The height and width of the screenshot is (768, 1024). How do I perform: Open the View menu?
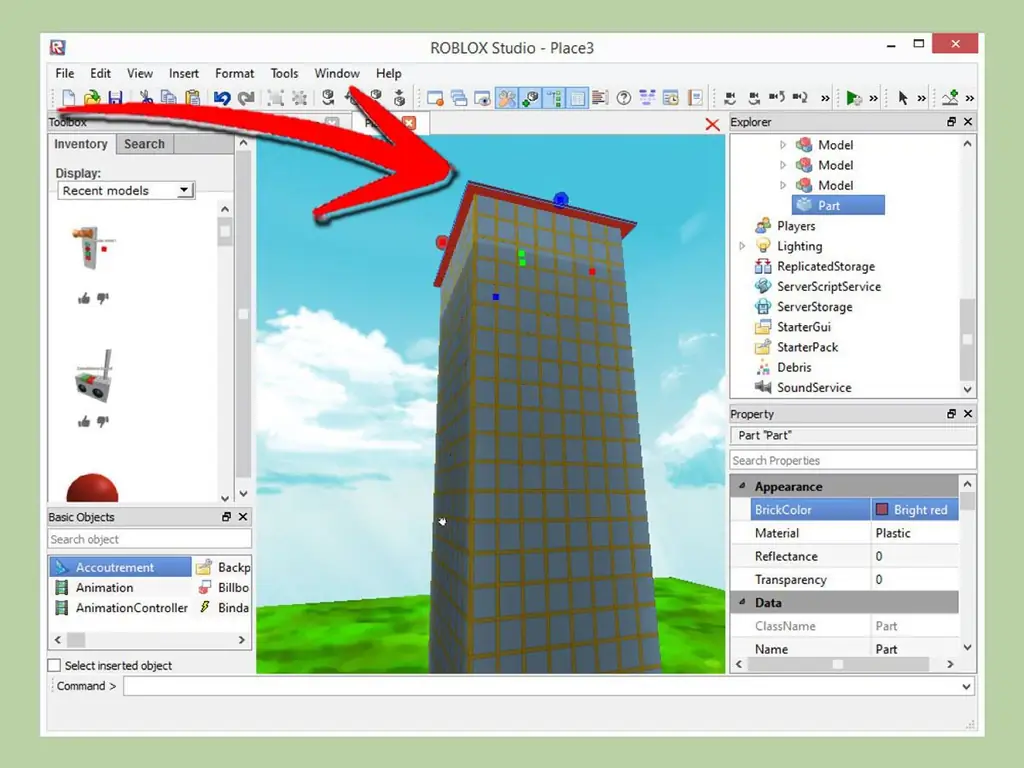(x=140, y=73)
